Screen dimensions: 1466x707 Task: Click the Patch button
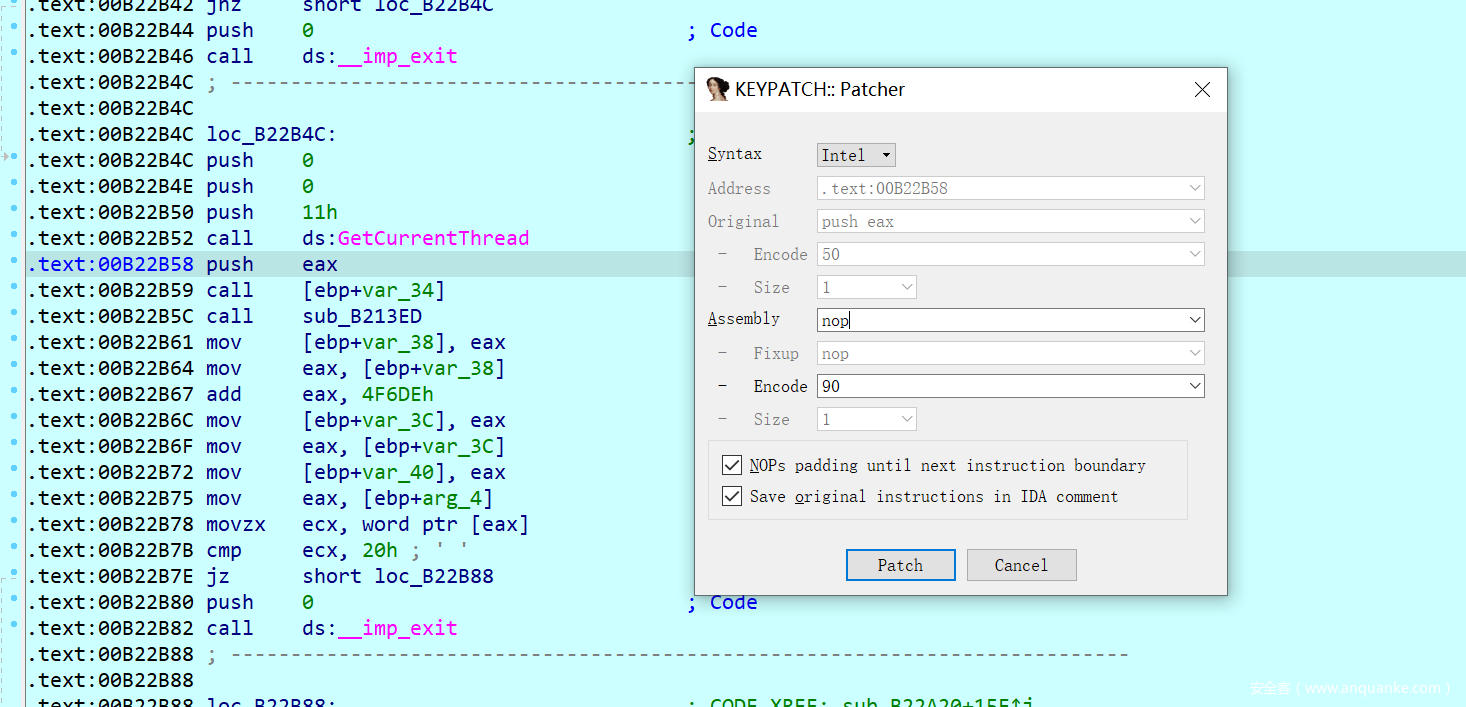[900, 565]
